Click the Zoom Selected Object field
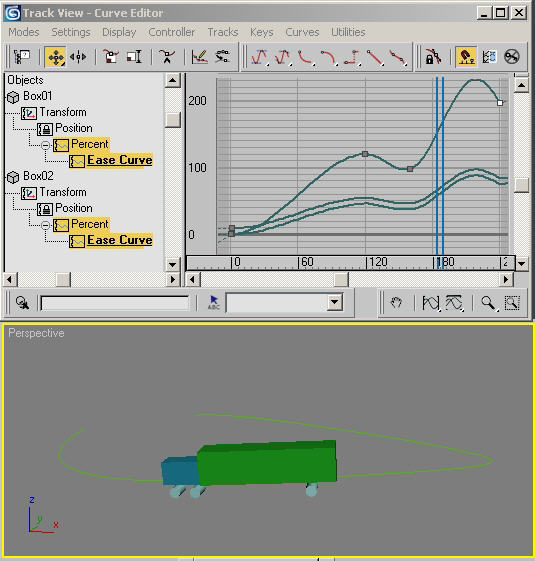 (x=115, y=303)
